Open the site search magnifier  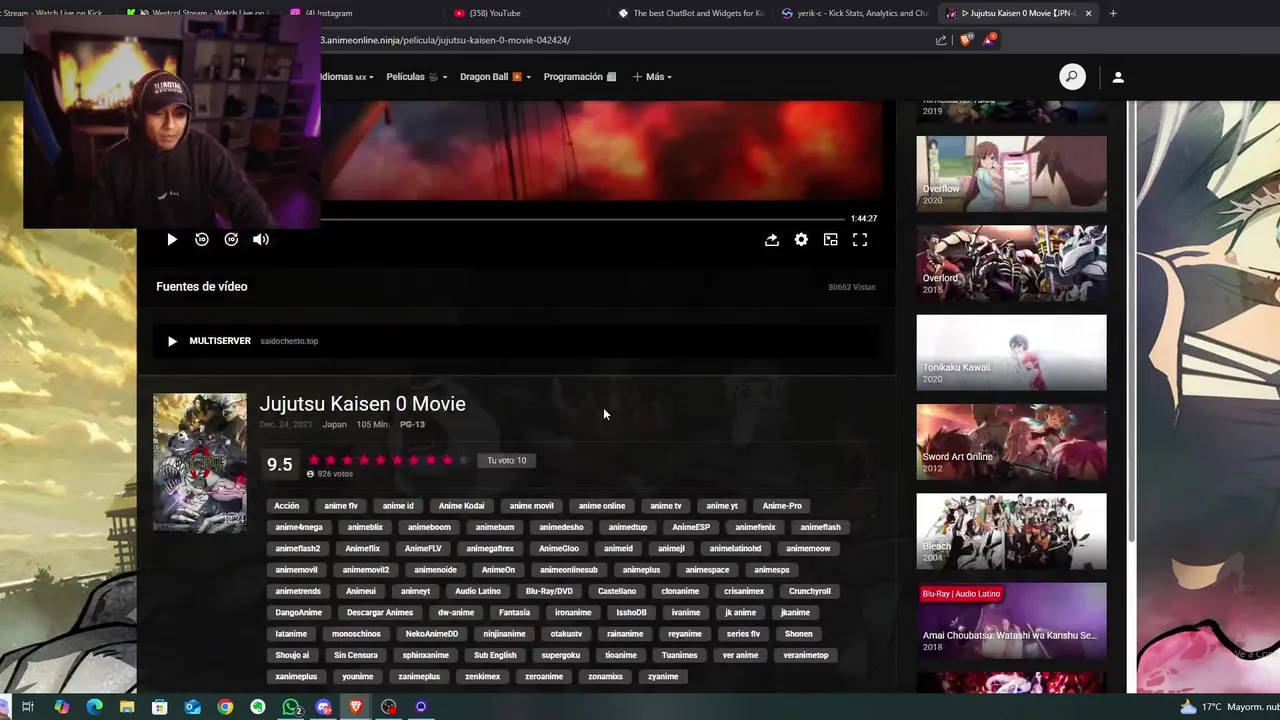pos(1072,77)
